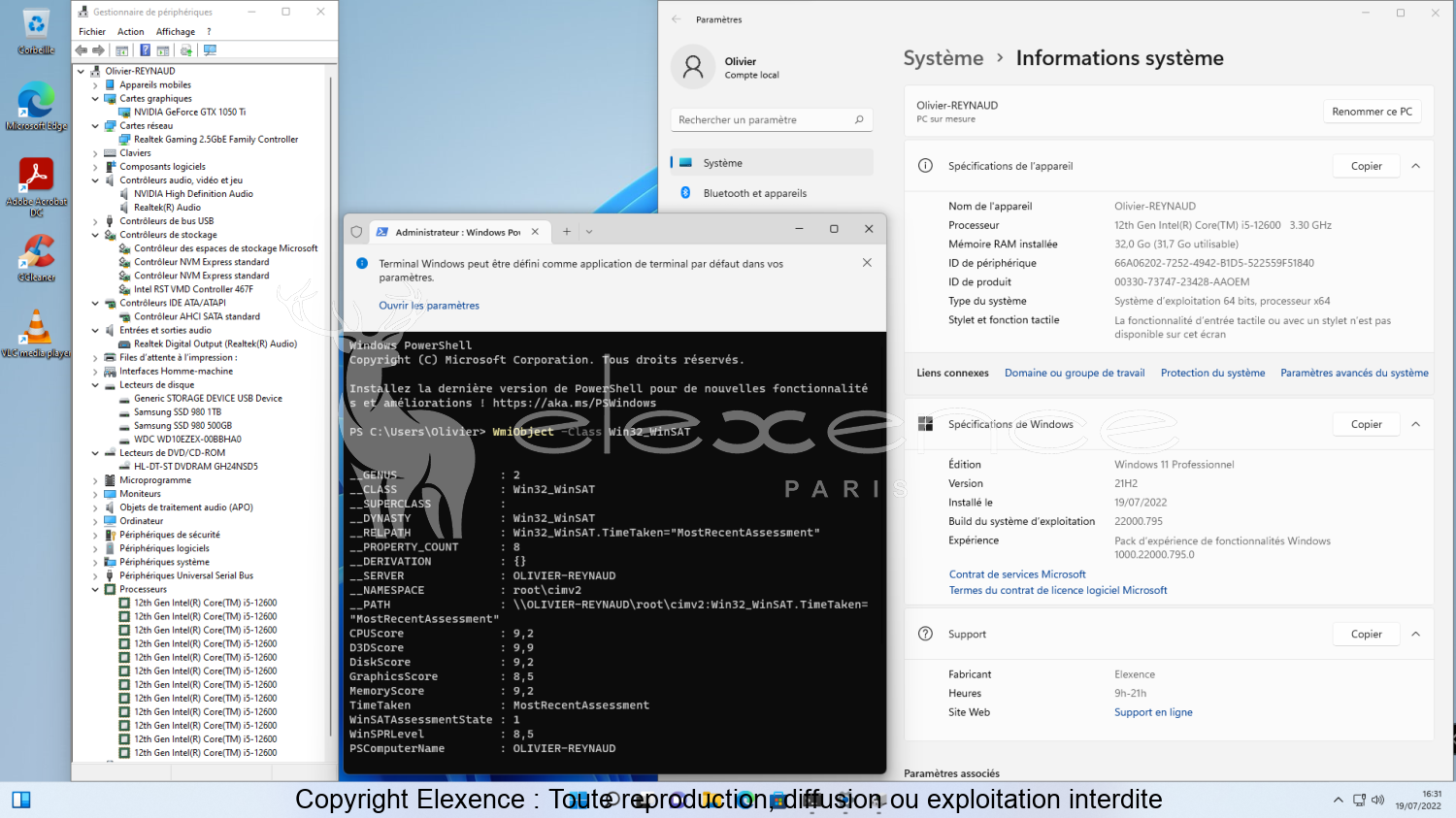Open Domaine ou groupe de travail link

(1075, 373)
